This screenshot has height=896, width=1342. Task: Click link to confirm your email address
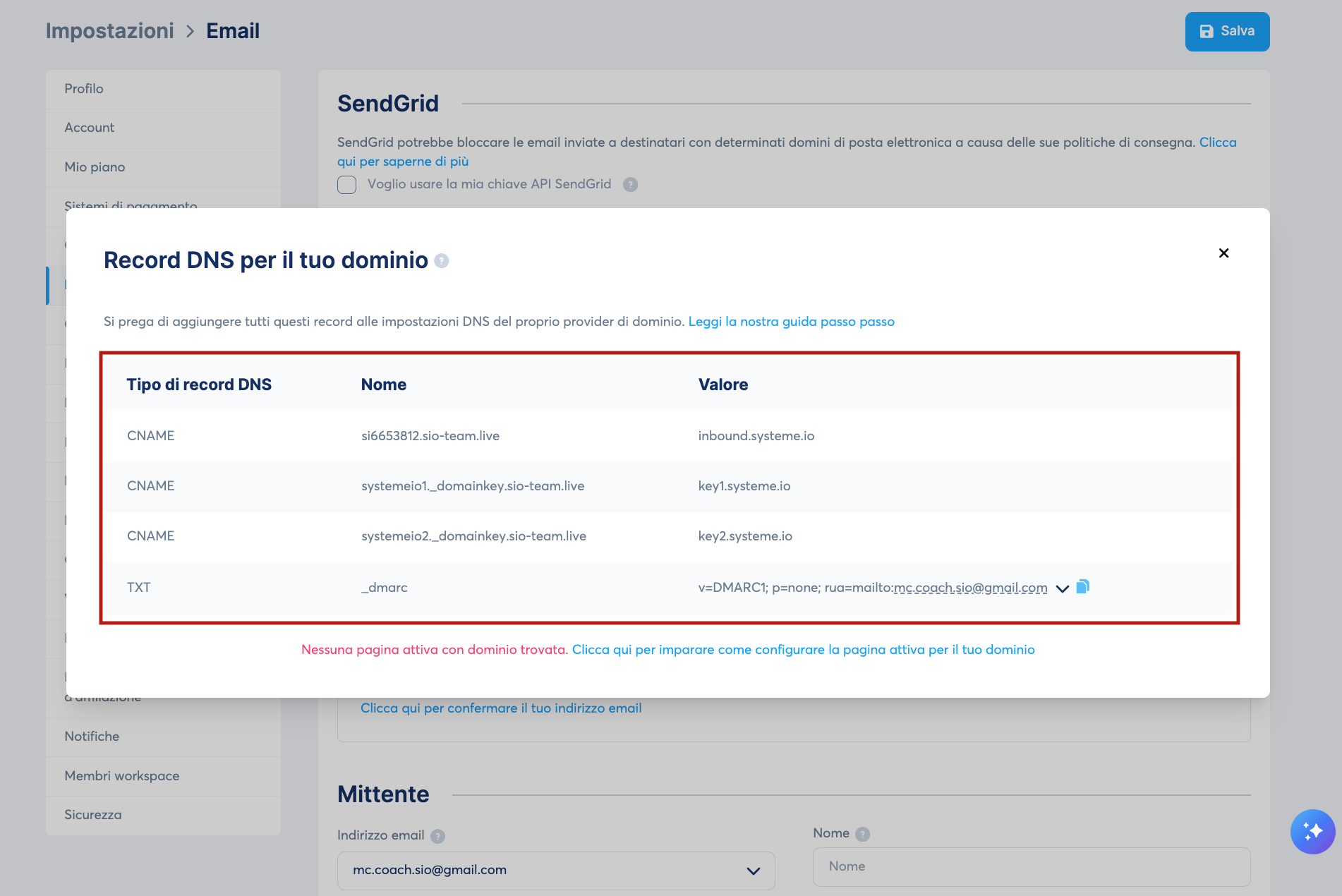tap(501, 708)
